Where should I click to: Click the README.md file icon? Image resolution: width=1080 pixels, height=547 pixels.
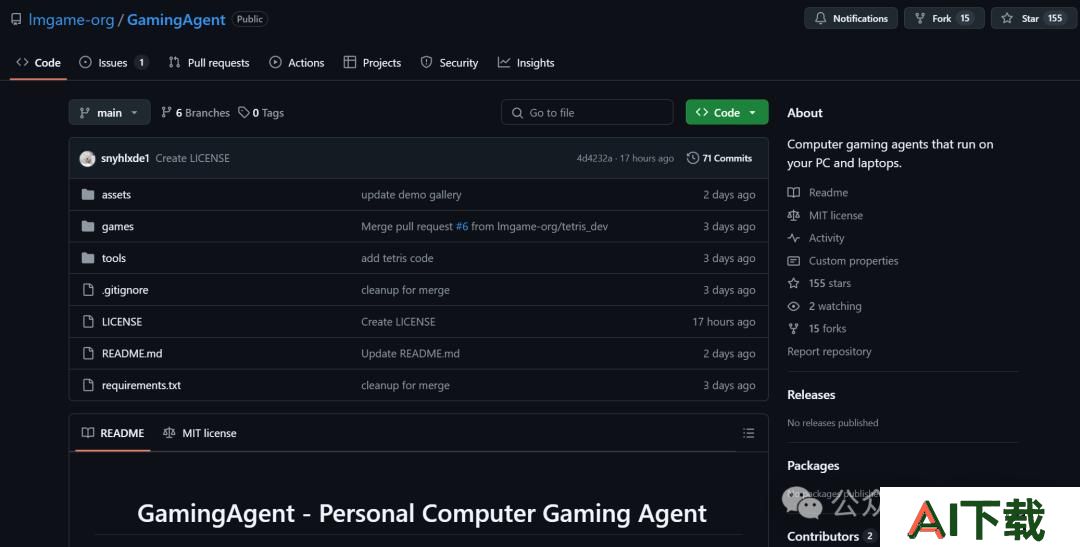coord(88,353)
